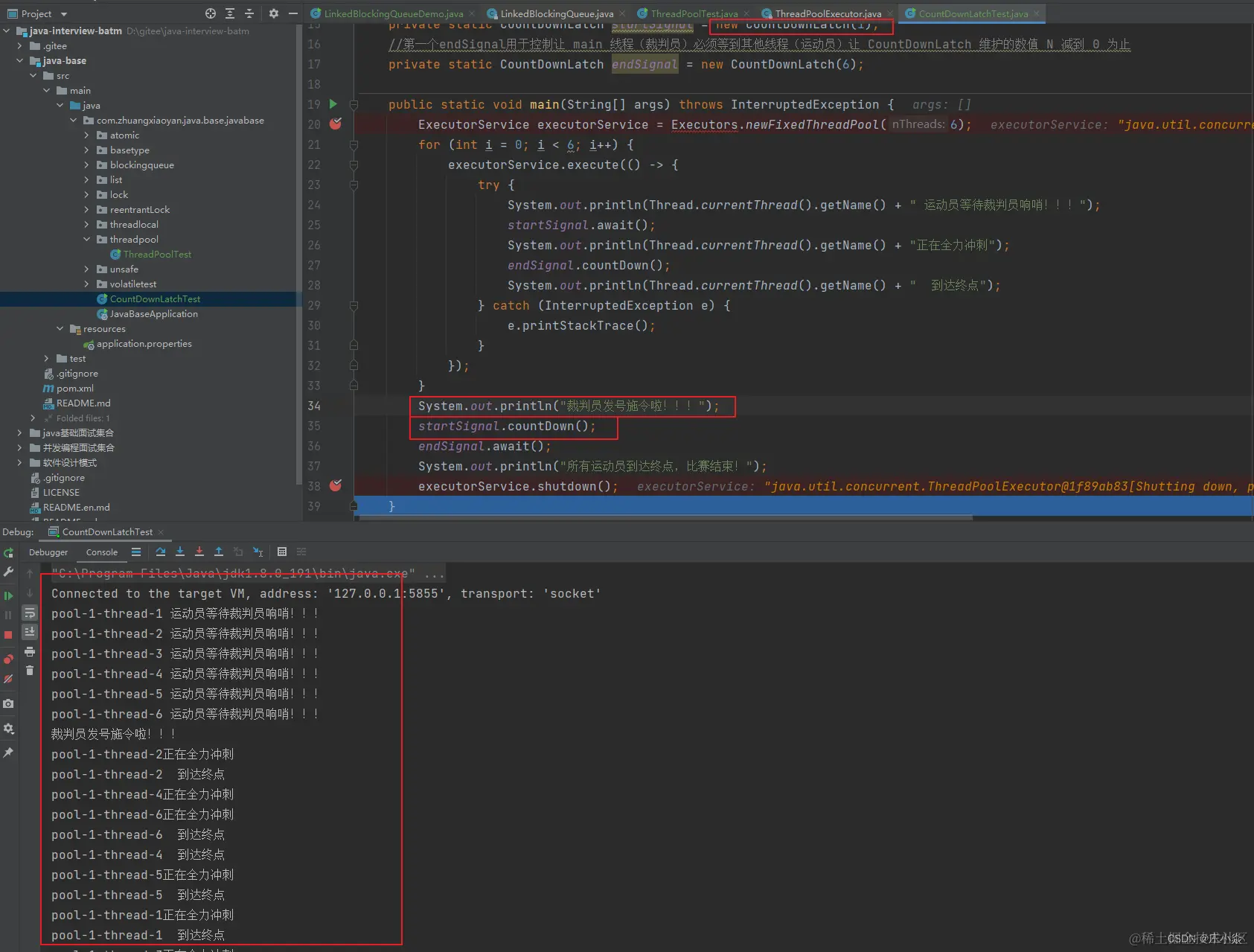Step out of current method

[x=219, y=552]
